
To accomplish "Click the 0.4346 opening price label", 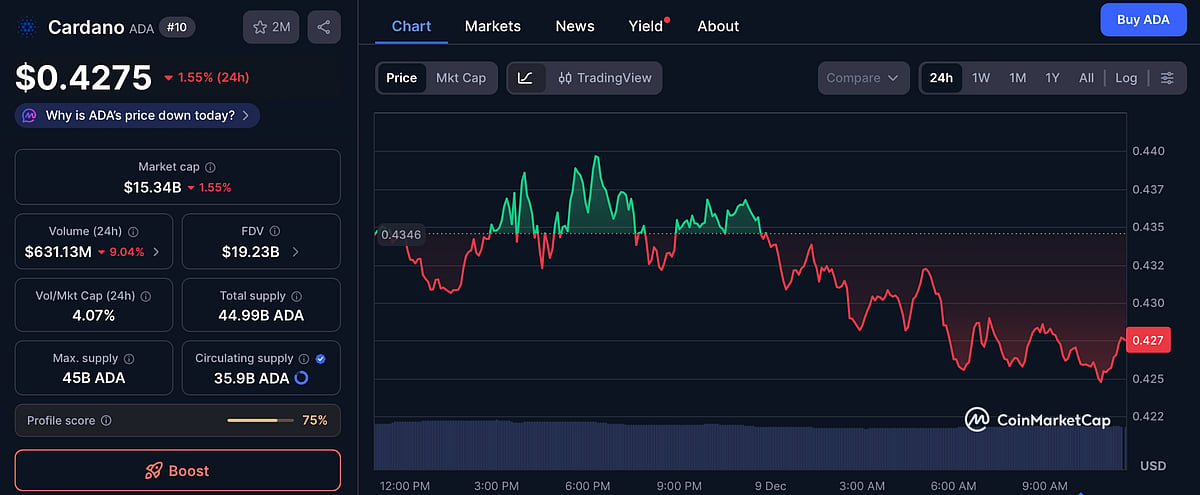I will pyautogui.click(x=401, y=234).
